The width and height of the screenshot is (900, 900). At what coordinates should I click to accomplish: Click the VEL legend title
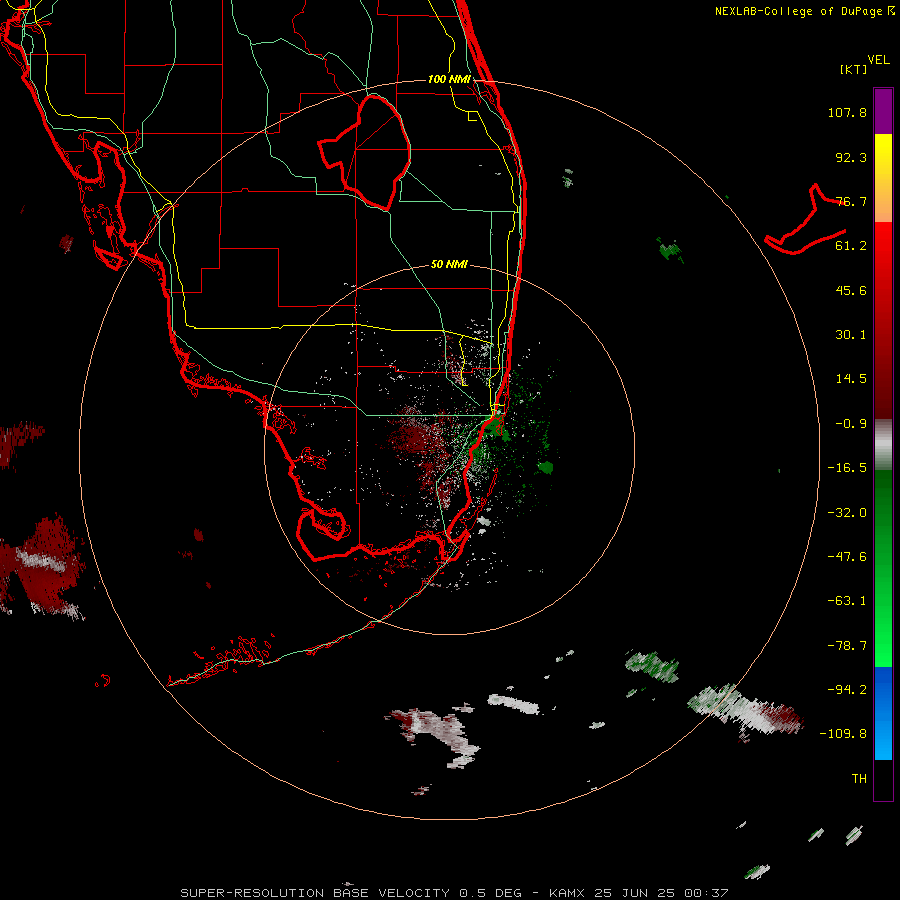coord(878,60)
